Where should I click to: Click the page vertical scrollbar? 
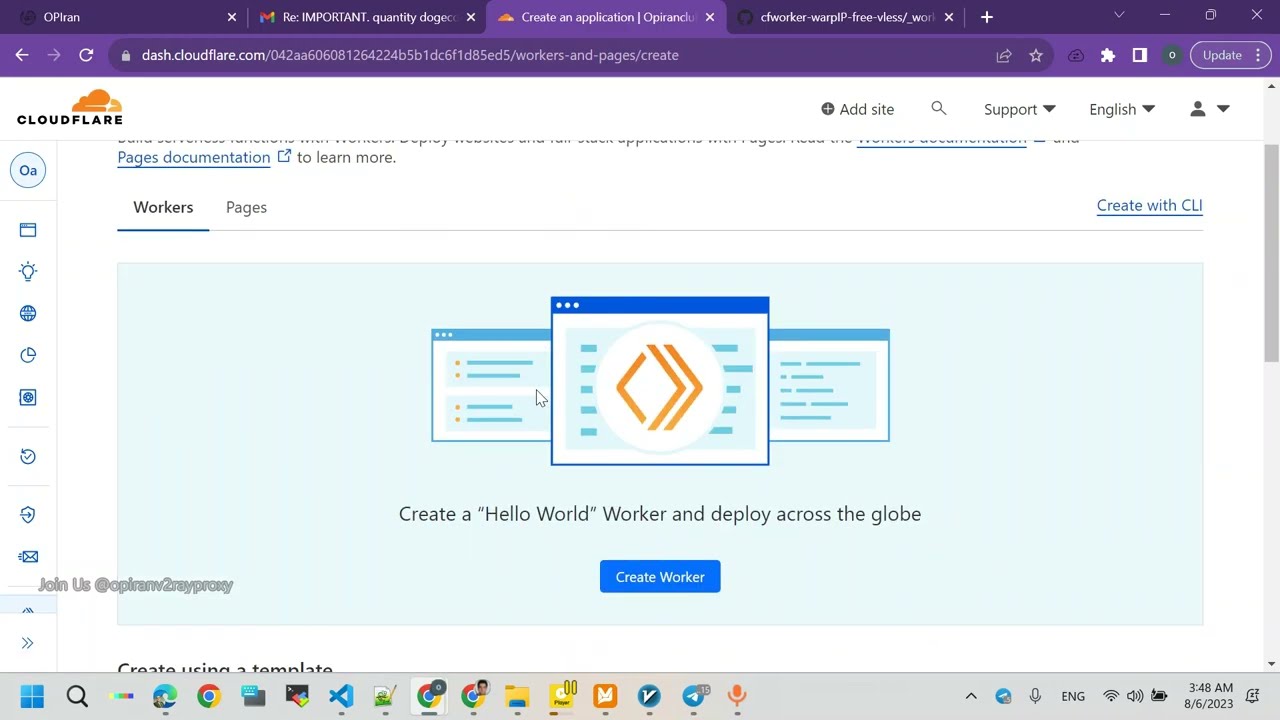click(x=1271, y=254)
